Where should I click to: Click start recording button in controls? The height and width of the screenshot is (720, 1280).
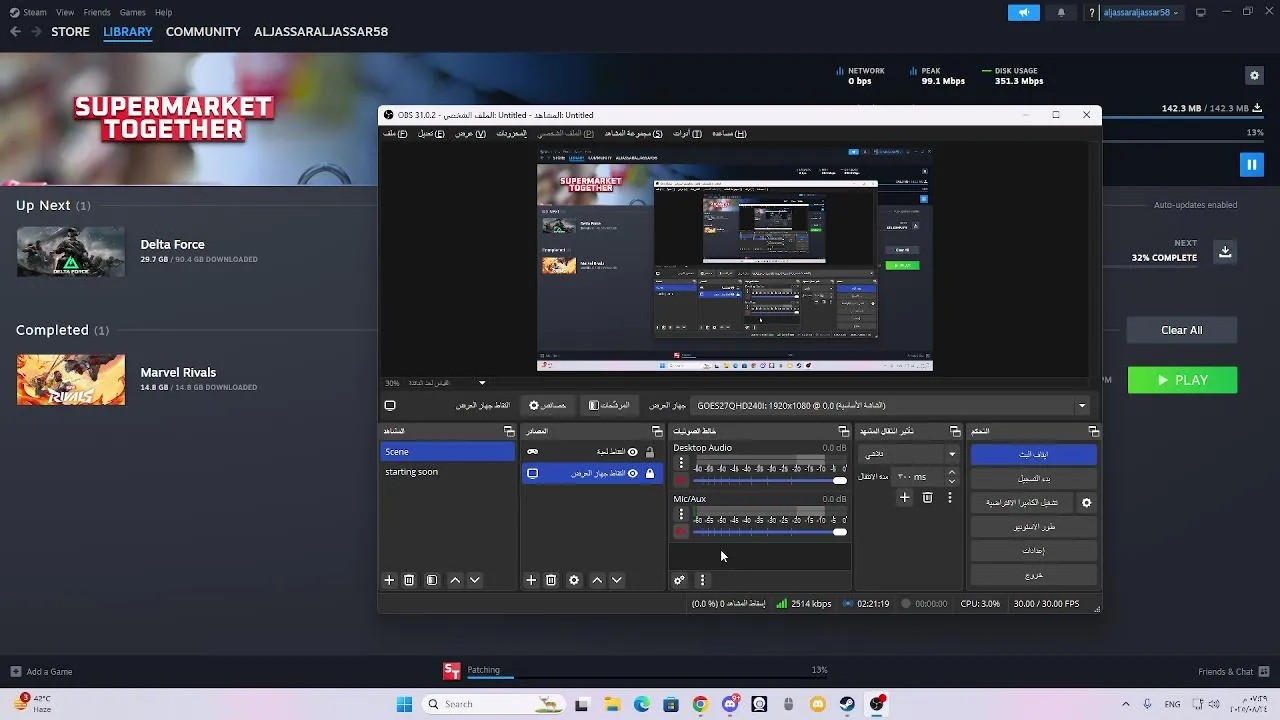click(1033, 479)
